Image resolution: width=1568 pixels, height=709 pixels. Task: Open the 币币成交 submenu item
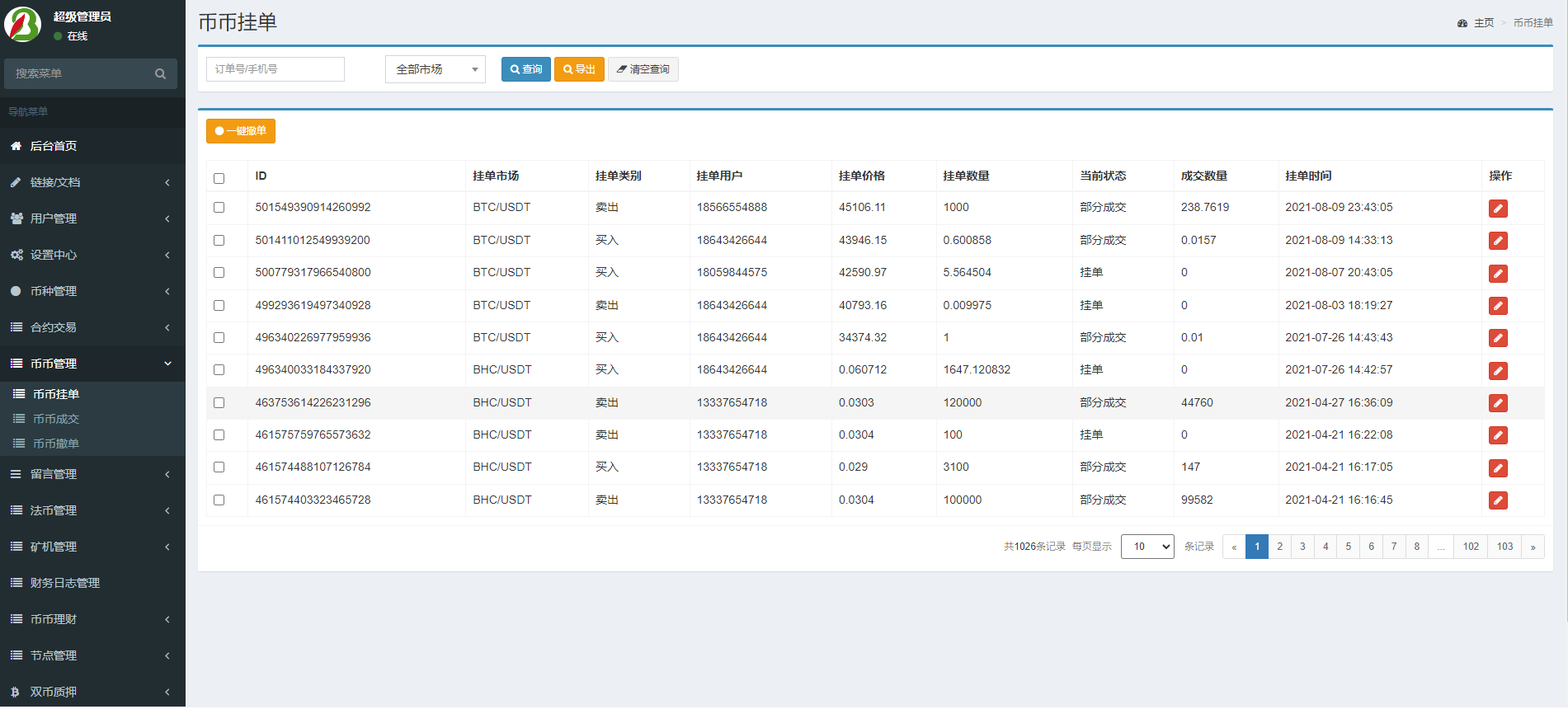pyautogui.click(x=56, y=419)
